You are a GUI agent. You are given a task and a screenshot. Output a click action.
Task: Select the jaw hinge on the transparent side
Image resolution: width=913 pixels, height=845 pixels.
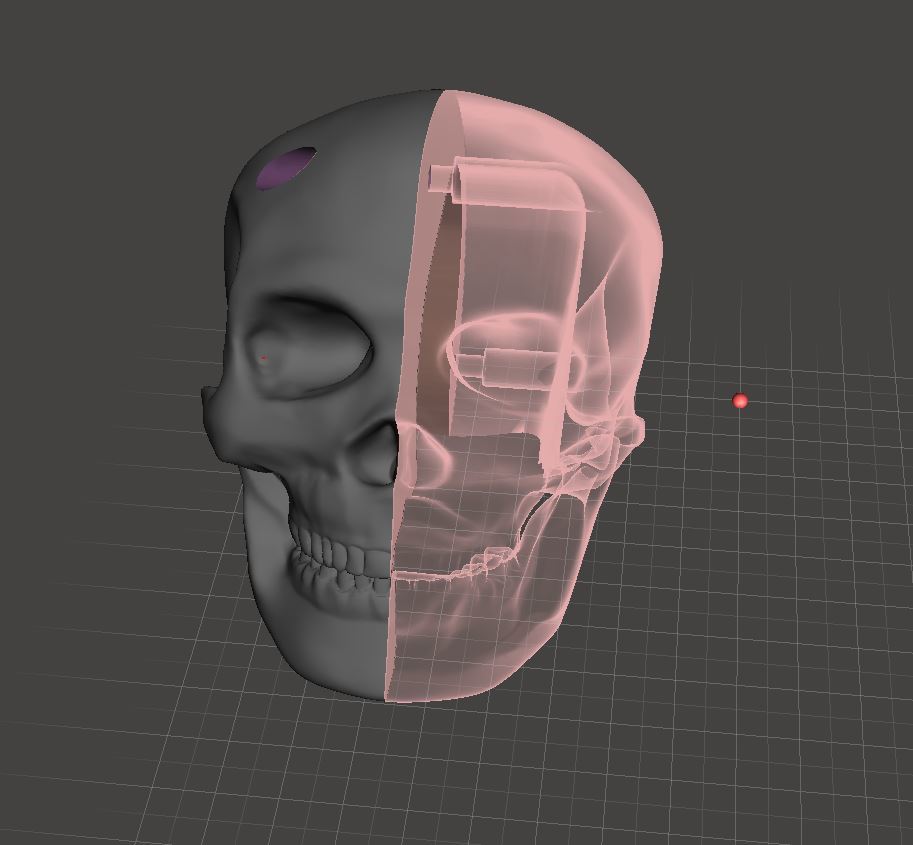(600, 450)
